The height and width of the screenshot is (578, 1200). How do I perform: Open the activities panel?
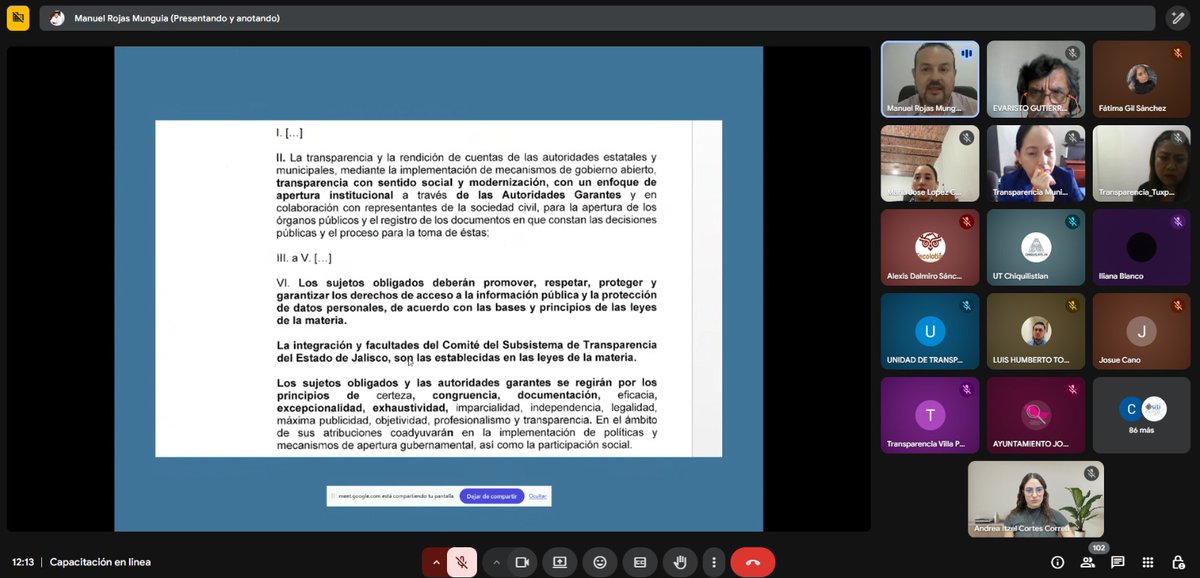(x=1149, y=562)
